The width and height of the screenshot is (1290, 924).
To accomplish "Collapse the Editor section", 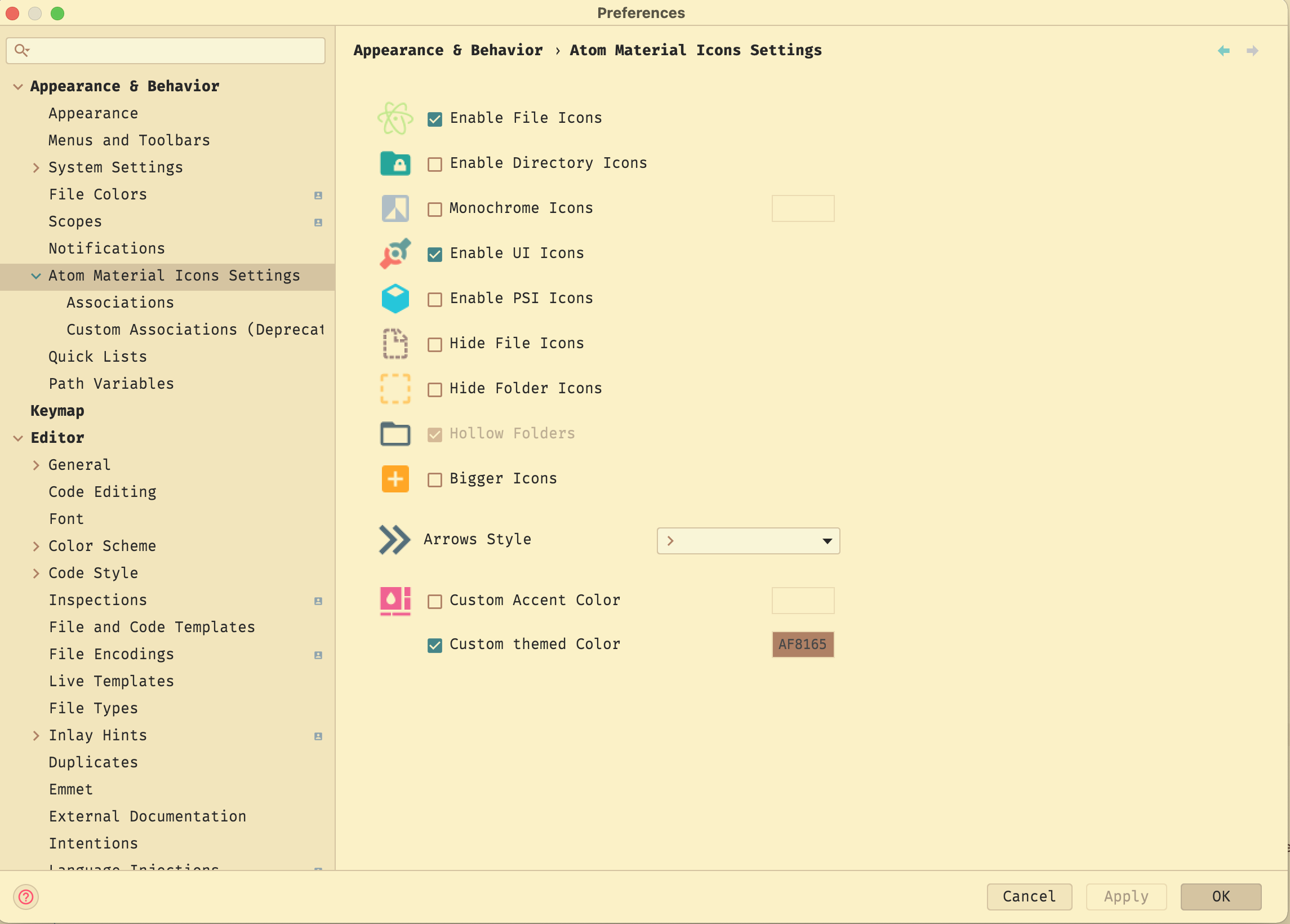I will (x=18, y=438).
